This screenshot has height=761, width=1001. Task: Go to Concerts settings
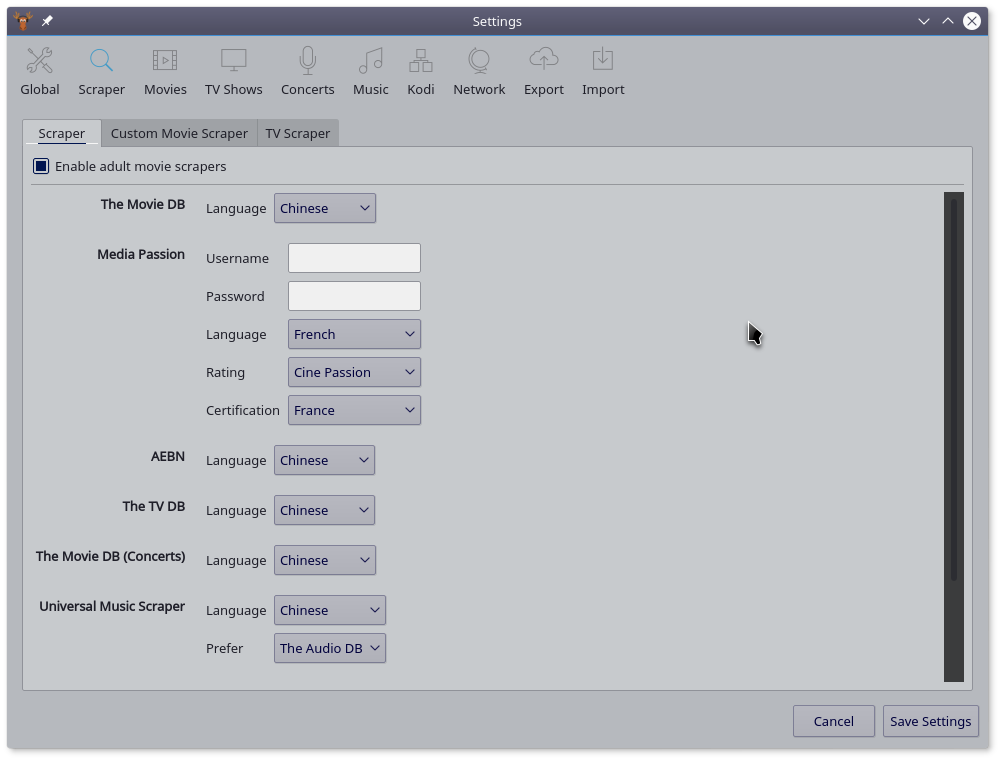[307, 72]
